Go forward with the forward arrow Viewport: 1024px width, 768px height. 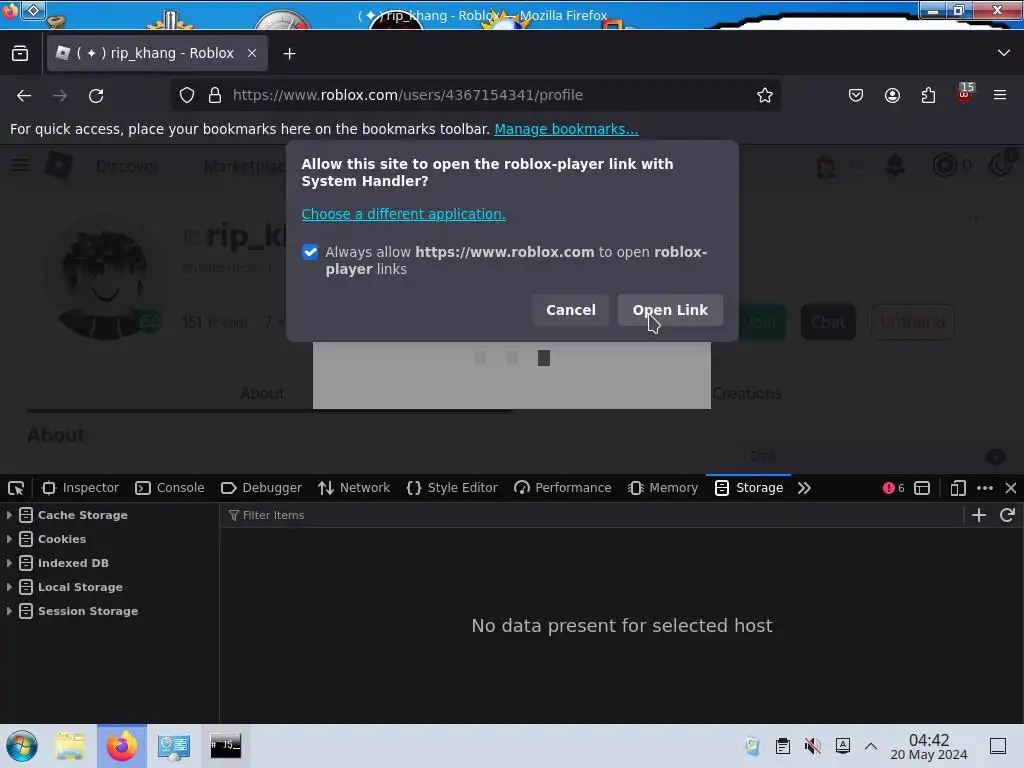coord(60,95)
